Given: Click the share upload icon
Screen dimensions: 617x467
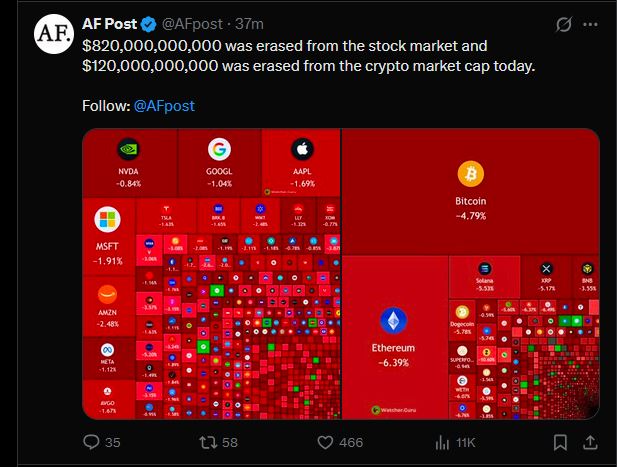Looking at the screenshot, I should coord(590,441).
